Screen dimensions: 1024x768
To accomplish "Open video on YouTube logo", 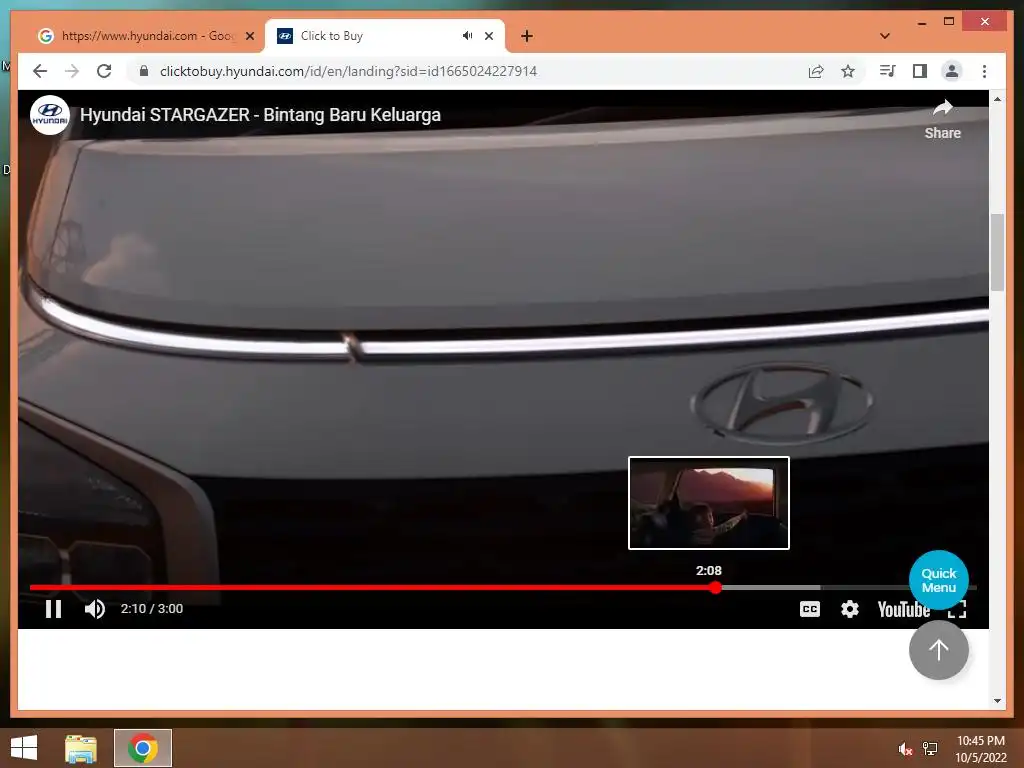I will (904, 609).
